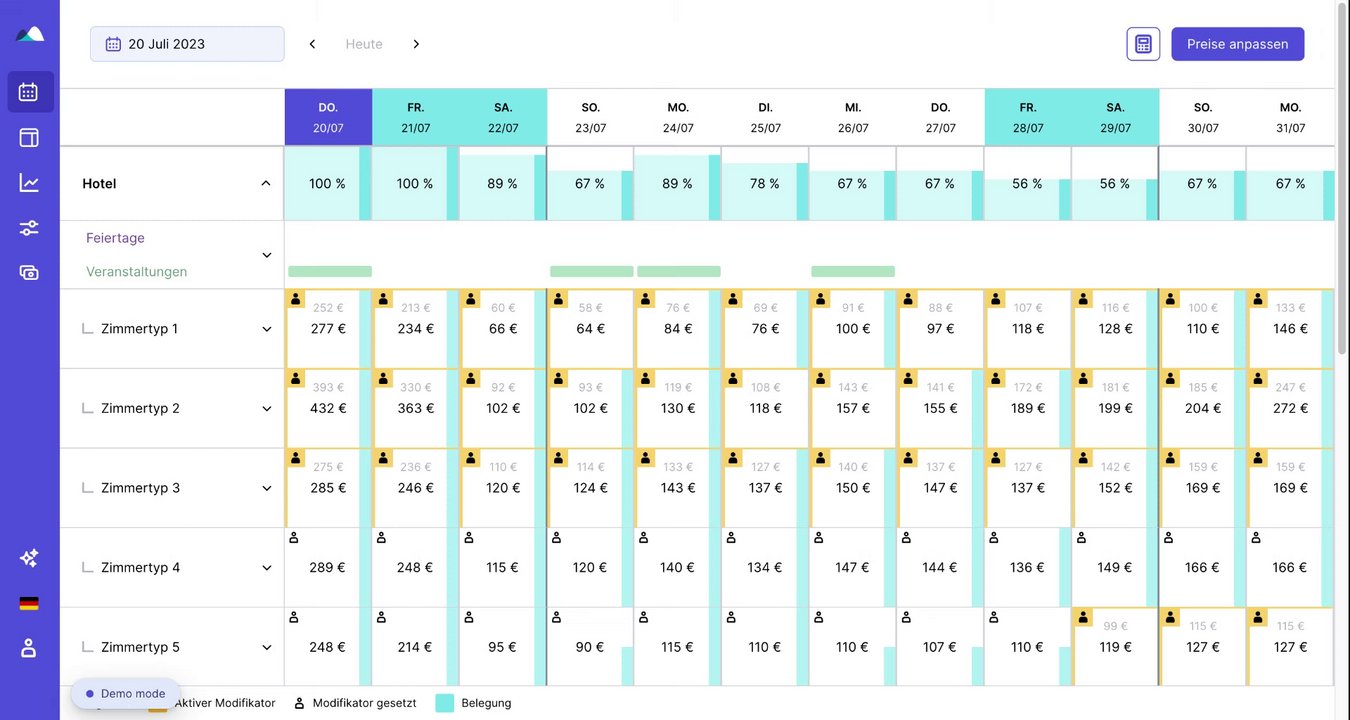Expand the Zimmertyp 2 row
1350x720 pixels.
click(x=267, y=408)
